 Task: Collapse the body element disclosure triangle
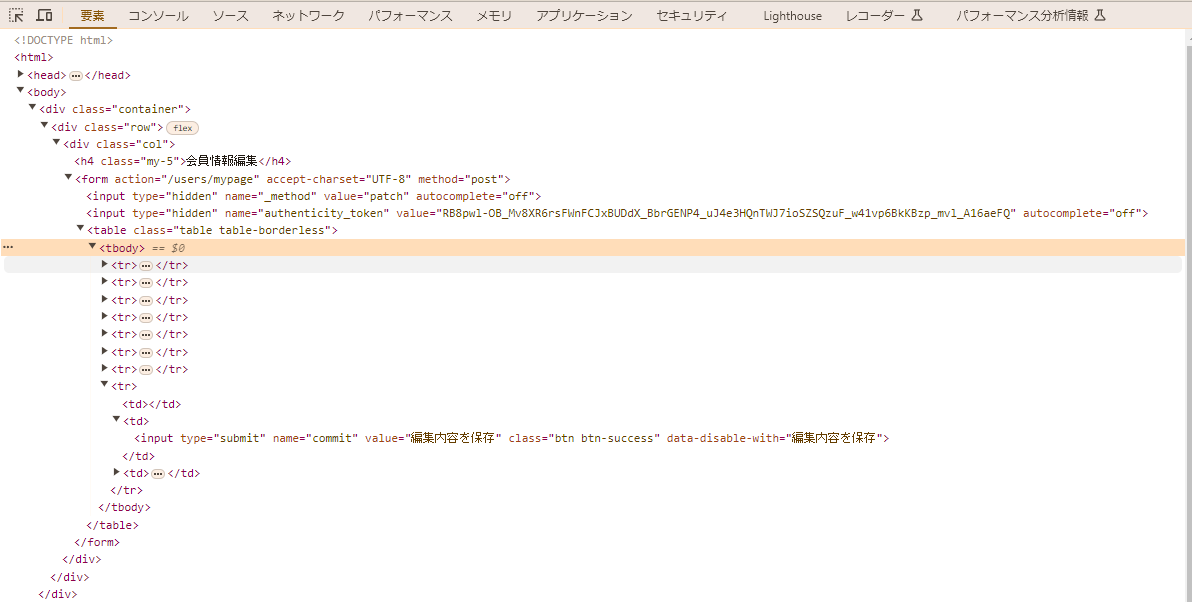point(20,91)
